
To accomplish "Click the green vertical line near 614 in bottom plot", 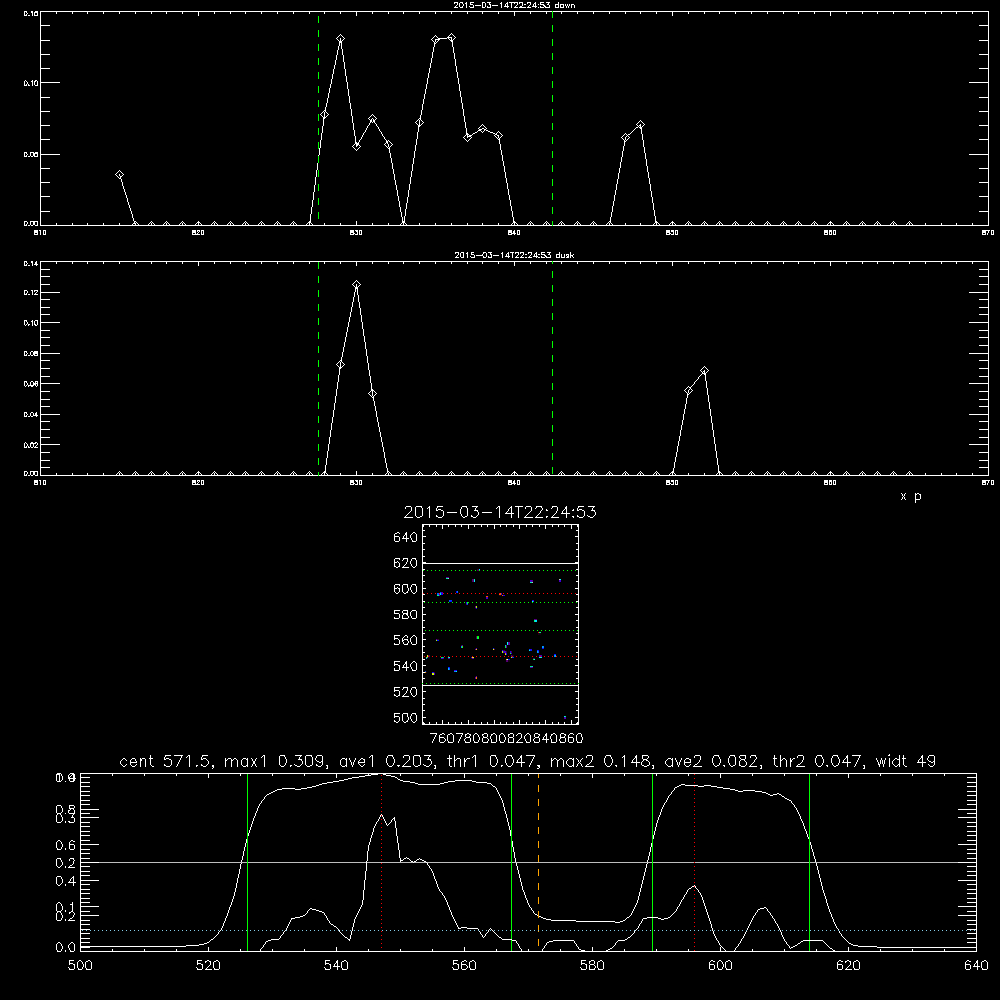I will point(809,860).
